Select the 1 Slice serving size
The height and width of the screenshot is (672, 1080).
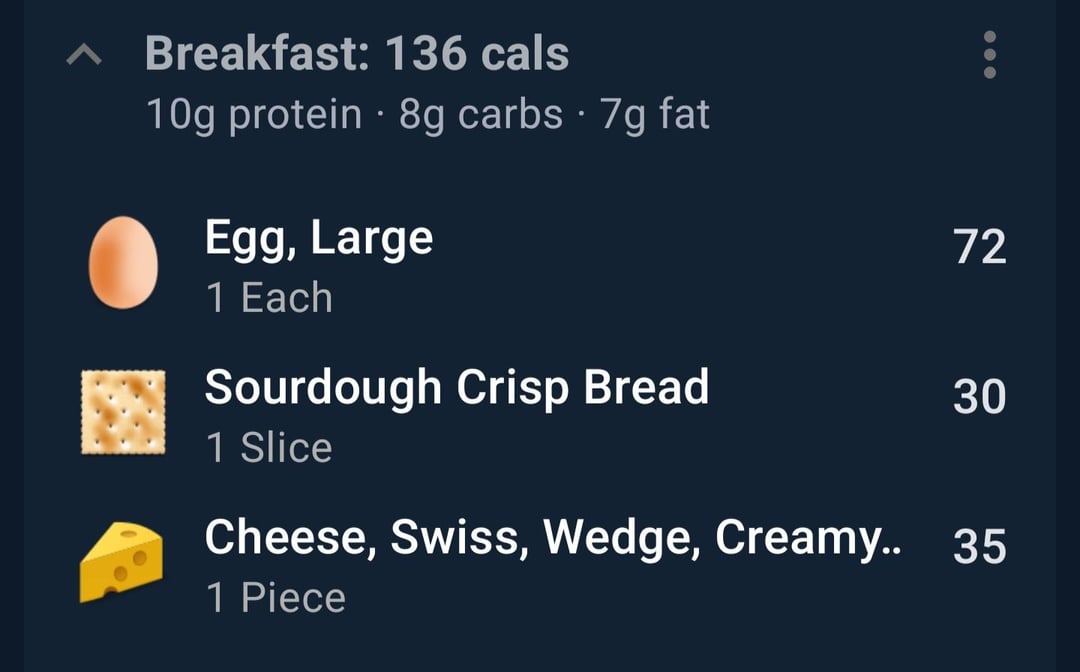tap(268, 447)
